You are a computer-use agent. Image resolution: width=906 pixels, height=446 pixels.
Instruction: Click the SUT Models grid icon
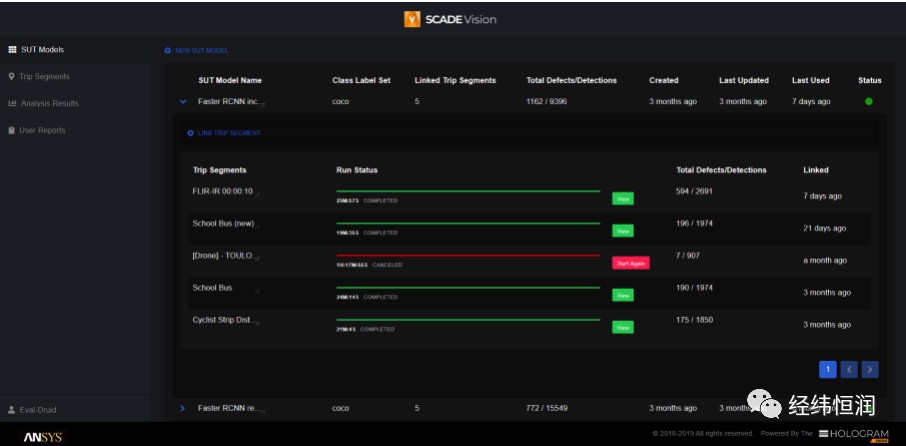click(x=12, y=50)
